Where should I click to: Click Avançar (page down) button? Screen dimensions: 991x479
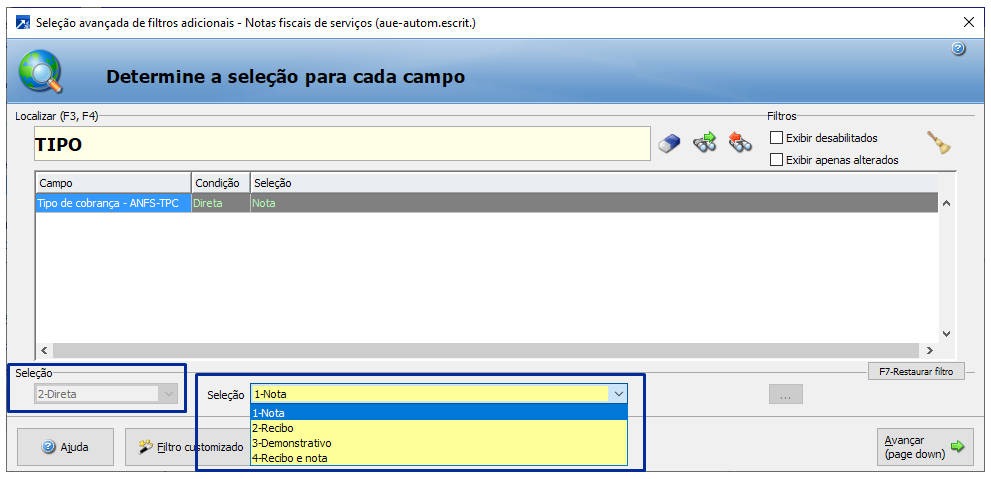click(x=925, y=447)
